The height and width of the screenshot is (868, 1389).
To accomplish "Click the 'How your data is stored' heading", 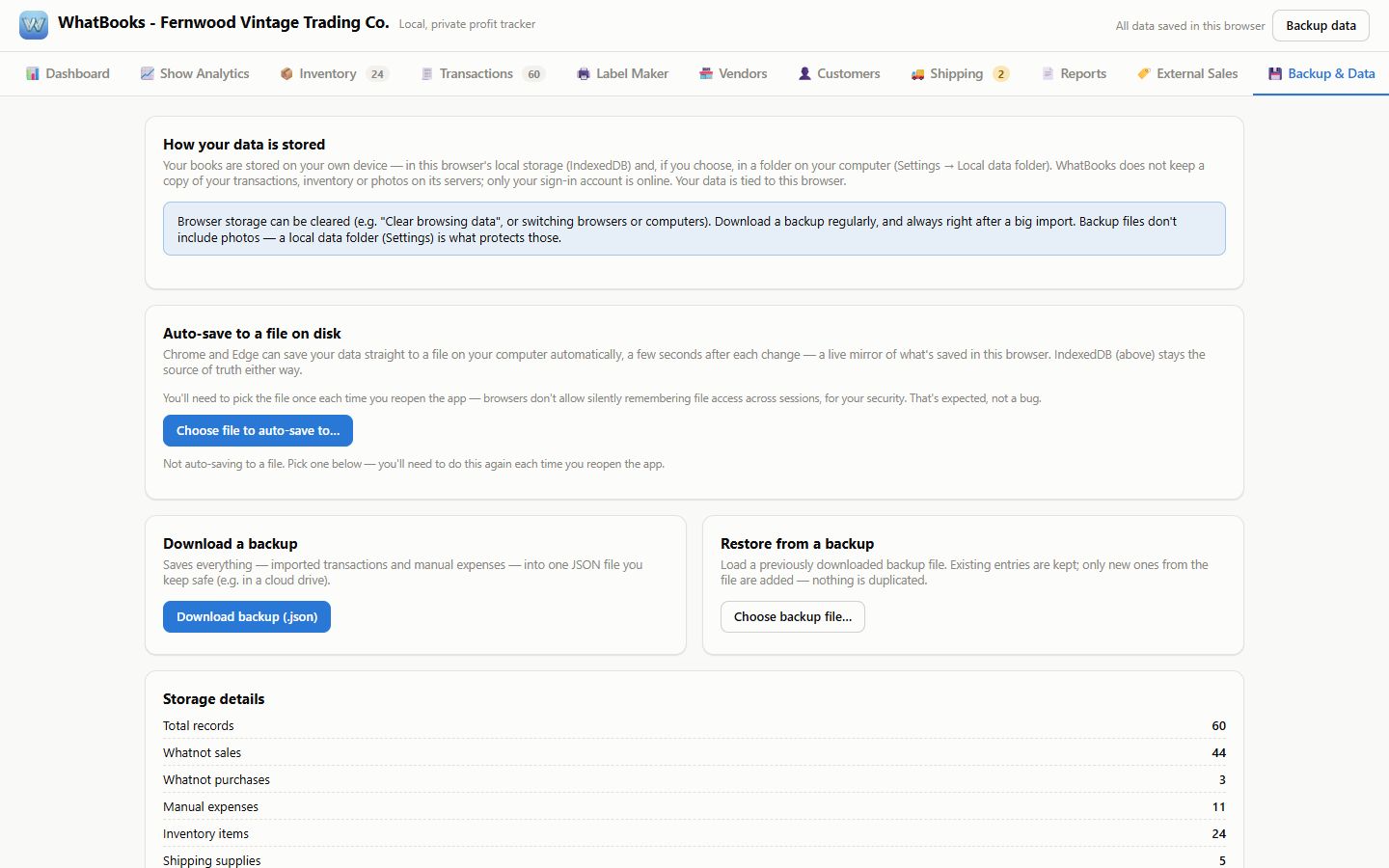I will pyautogui.click(x=244, y=144).
